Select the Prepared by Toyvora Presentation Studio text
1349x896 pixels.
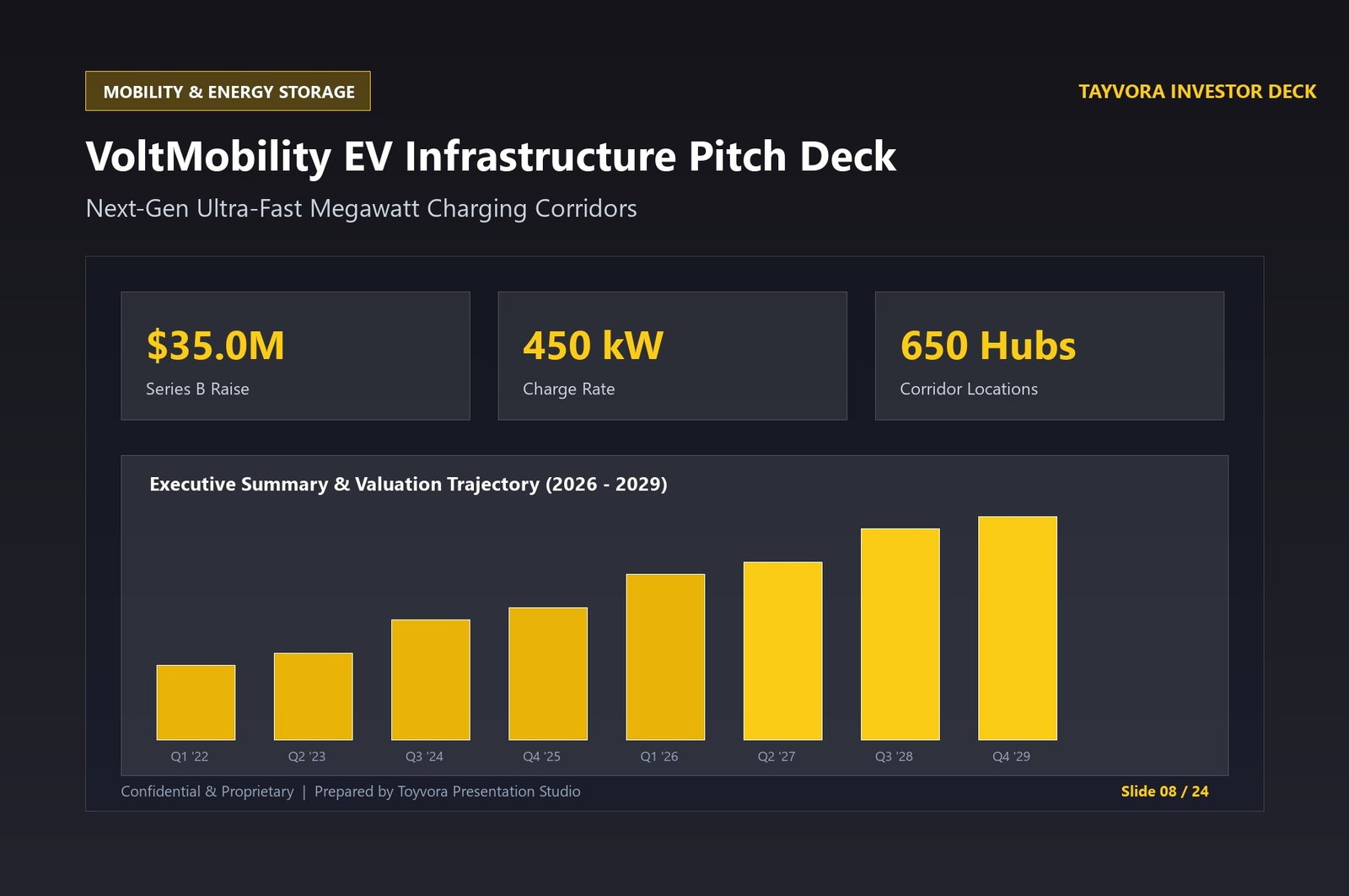point(448,791)
